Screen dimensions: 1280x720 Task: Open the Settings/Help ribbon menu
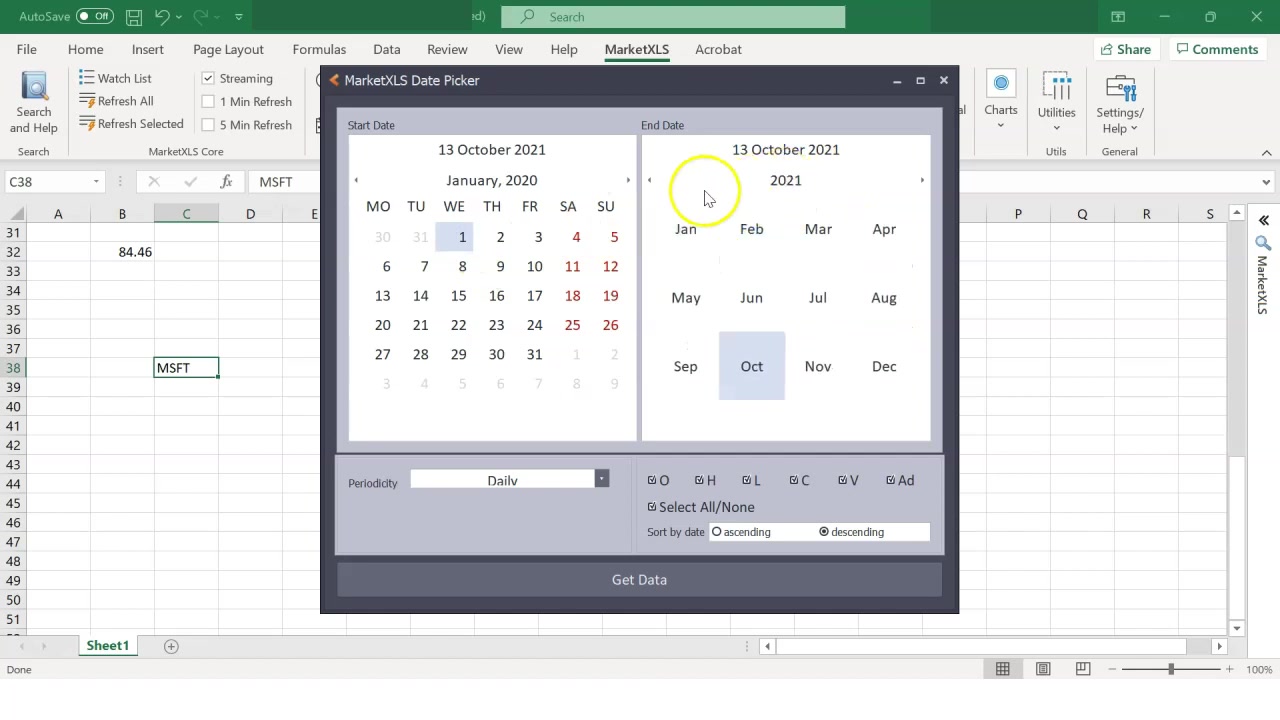1120,103
